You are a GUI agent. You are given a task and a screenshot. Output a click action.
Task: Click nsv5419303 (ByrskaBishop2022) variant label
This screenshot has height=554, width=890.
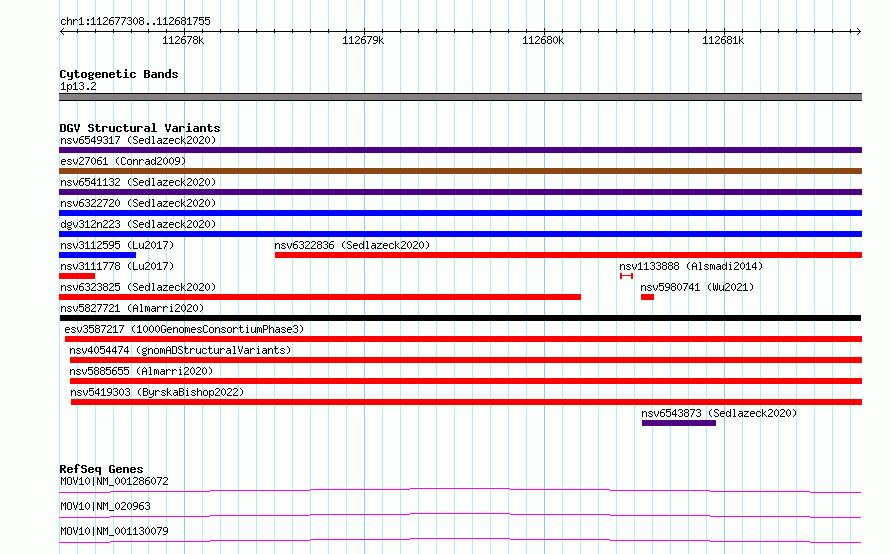pyautogui.click(x=157, y=392)
